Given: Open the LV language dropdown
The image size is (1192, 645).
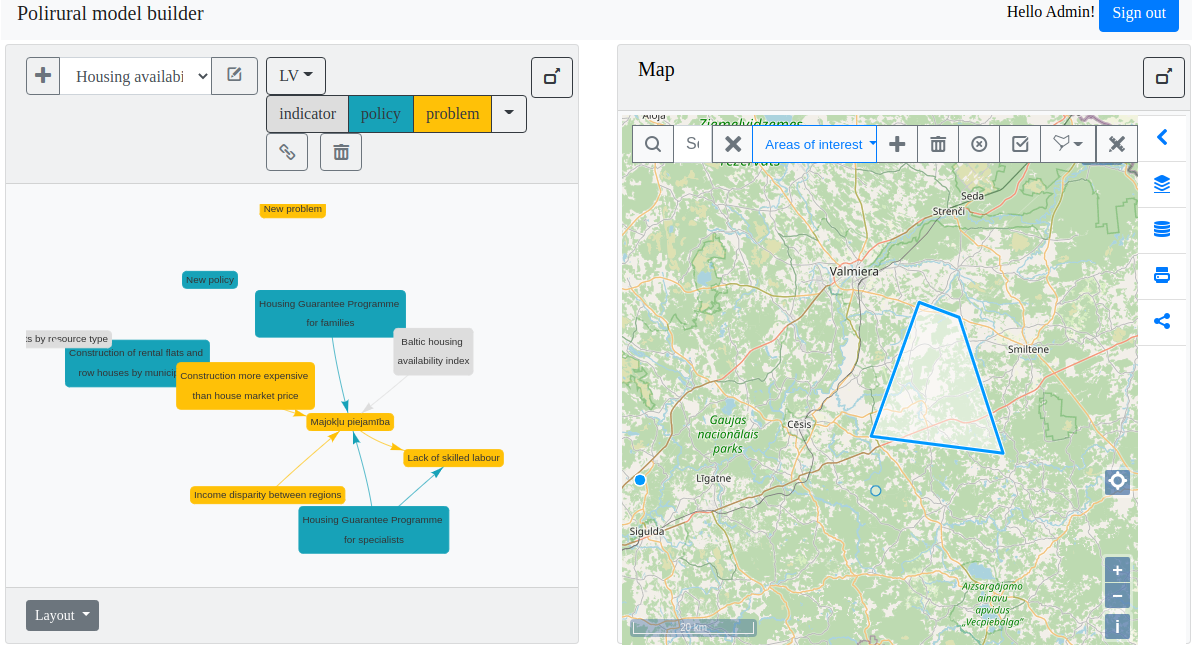Looking at the screenshot, I should click(296, 76).
